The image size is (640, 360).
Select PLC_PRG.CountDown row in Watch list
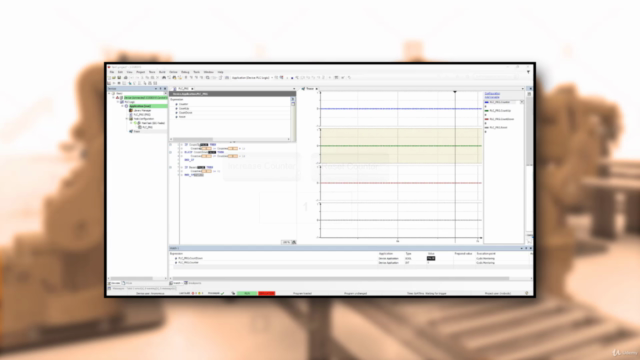click(350, 258)
